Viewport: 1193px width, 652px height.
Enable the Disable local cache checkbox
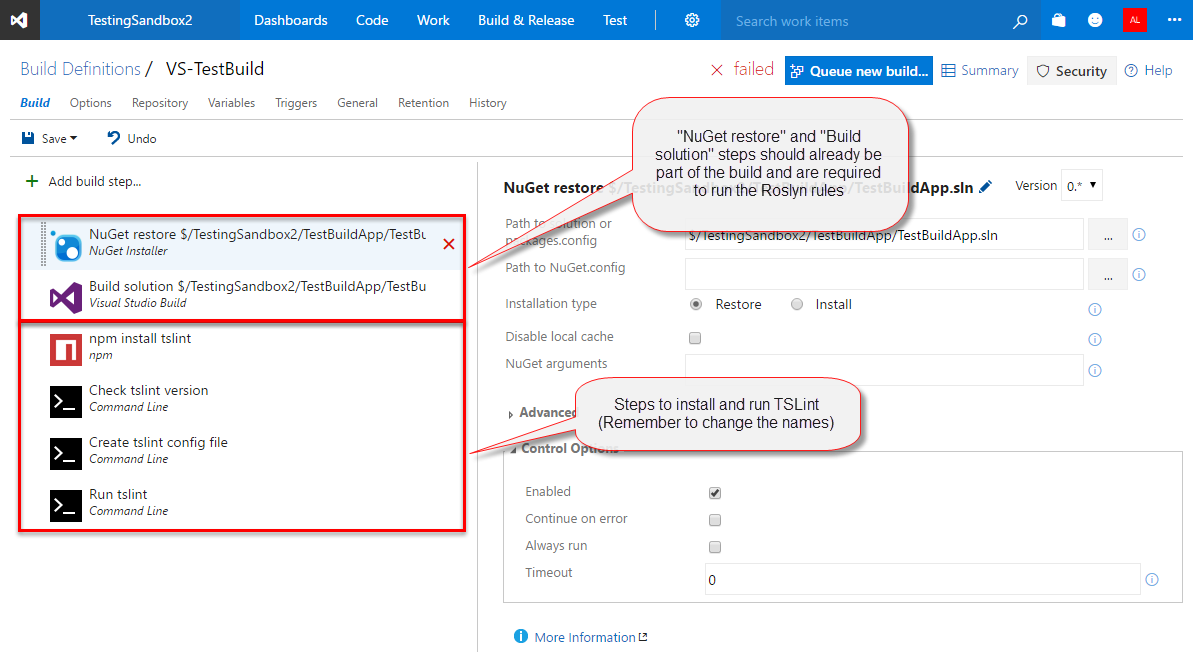point(695,338)
